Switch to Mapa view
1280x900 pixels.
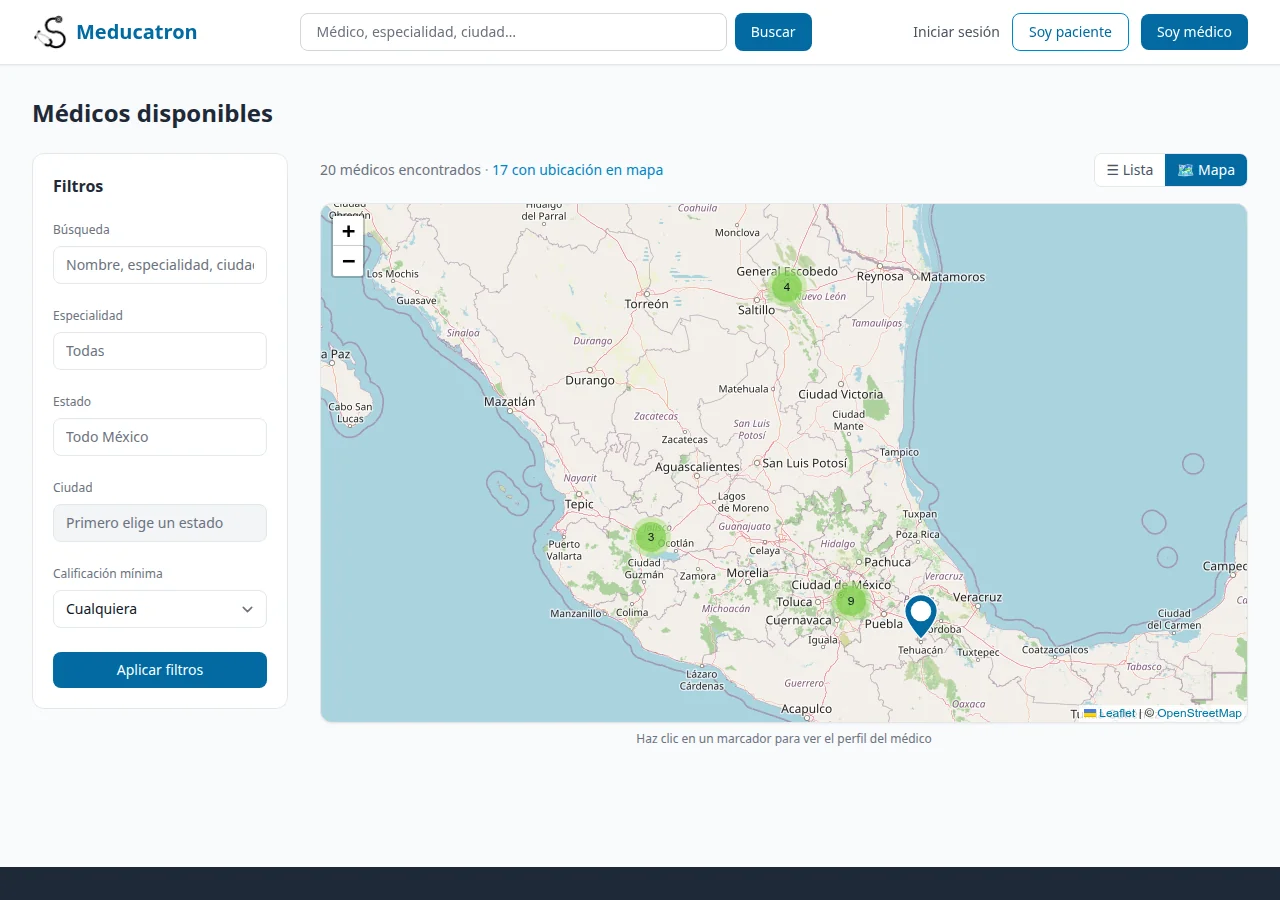pyautogui.click(x=1206, y=170)
